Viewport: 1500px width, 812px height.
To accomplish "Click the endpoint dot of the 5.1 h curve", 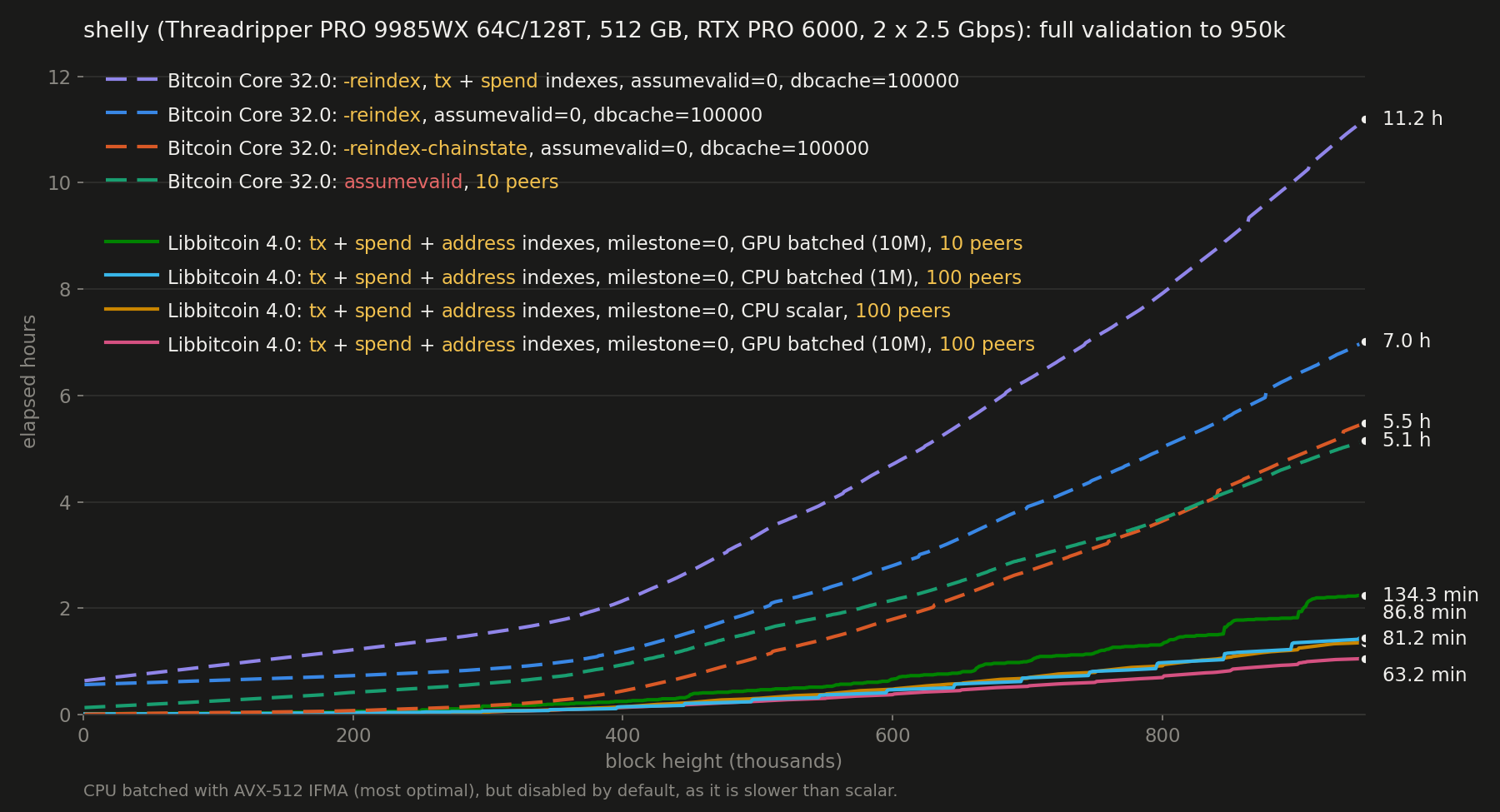I will click(x=1365, y=441).
